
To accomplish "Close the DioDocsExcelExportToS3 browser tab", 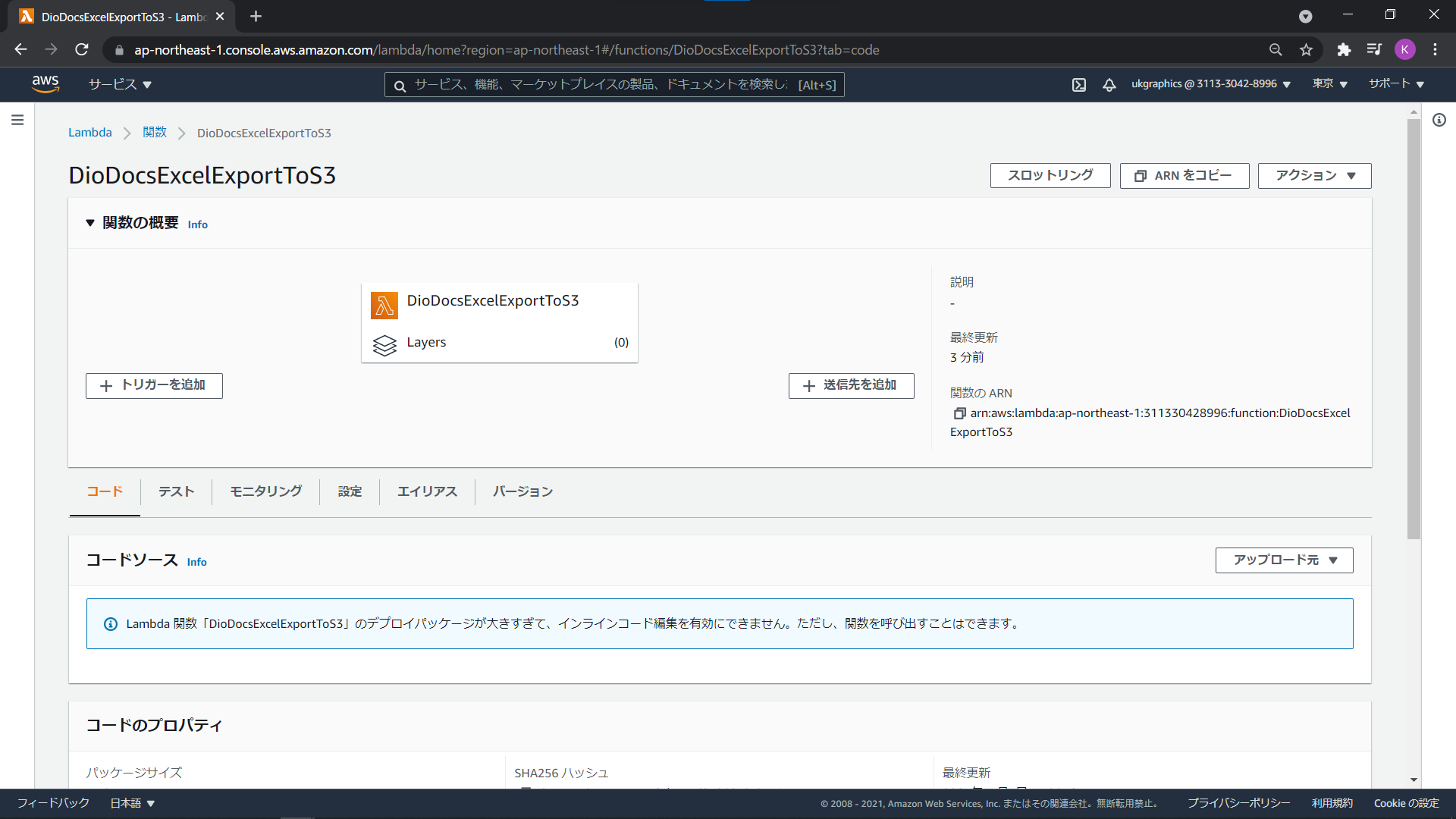I will (220, 17).
